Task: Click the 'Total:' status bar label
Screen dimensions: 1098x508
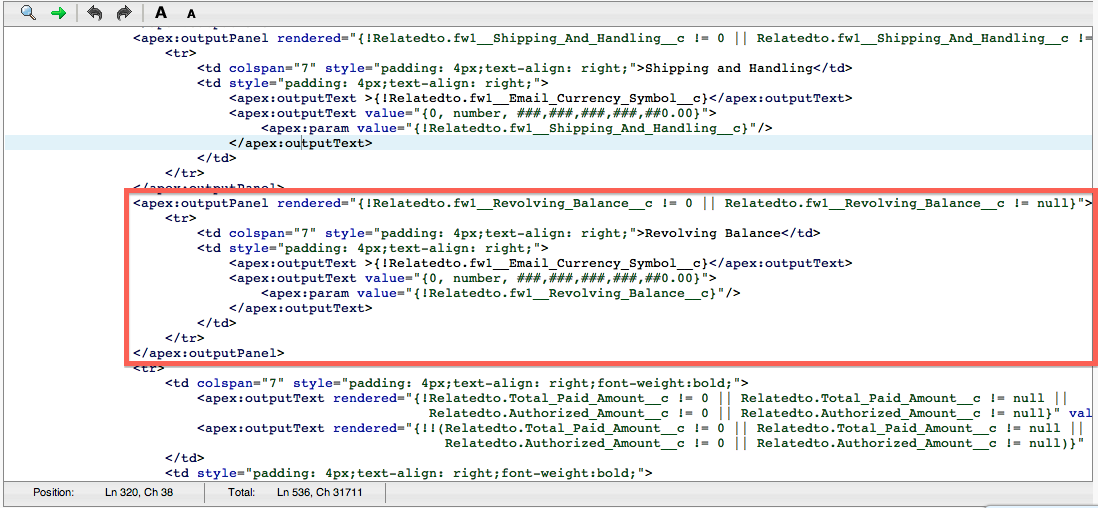Action: coord(241,493)
